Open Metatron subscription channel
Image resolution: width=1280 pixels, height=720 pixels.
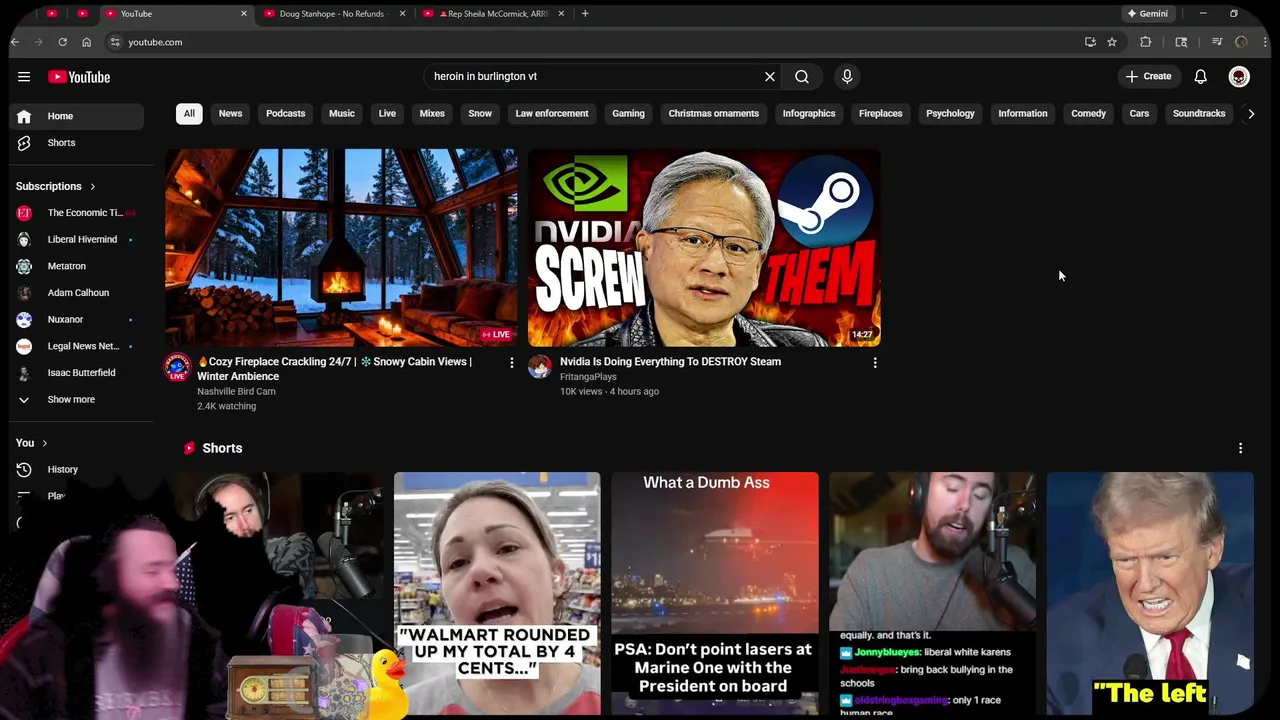click(x=77, y=266)
